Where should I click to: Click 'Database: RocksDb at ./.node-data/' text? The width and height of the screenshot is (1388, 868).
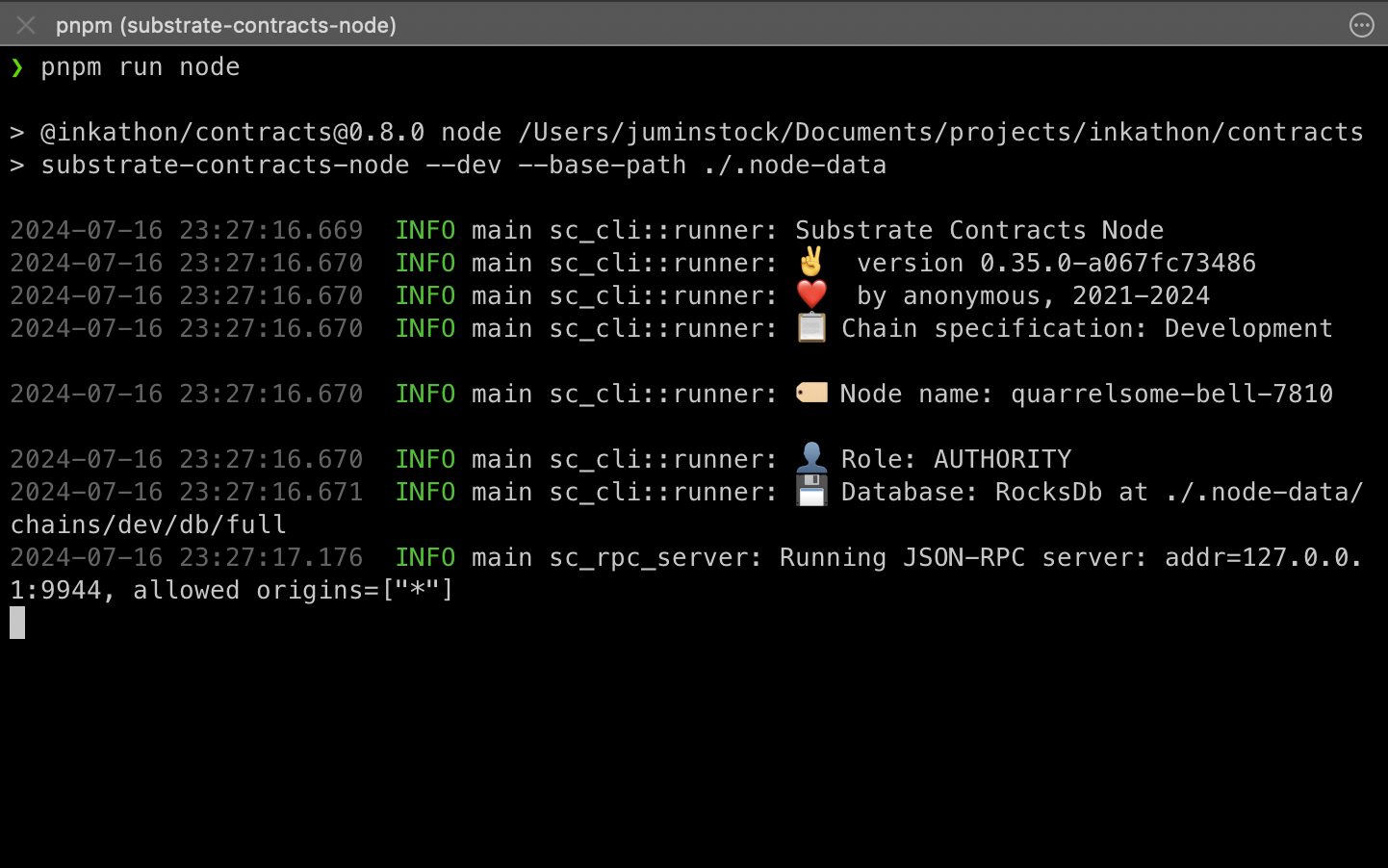pyautogui.click(x=1102, y=492)
